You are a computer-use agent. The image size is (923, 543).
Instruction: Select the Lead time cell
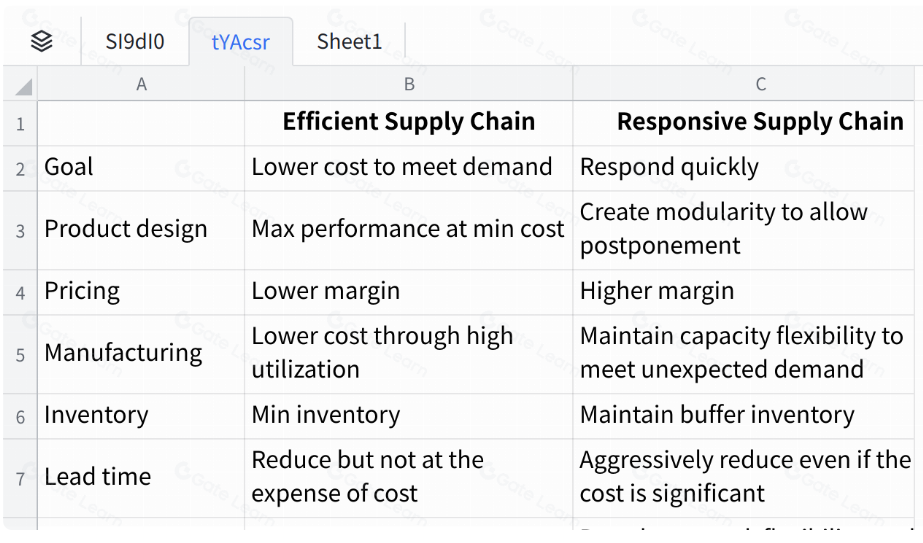tap(141, 477)
